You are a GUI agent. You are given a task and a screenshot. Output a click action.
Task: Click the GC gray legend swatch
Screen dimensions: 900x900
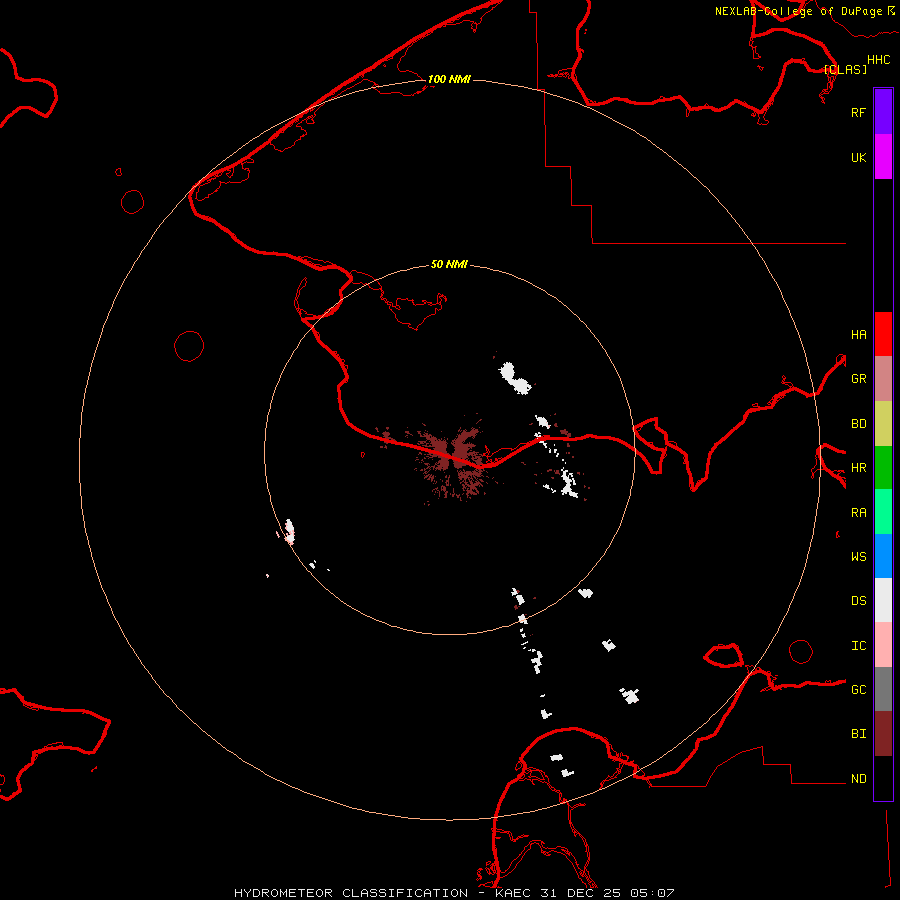tap(883, 689)
